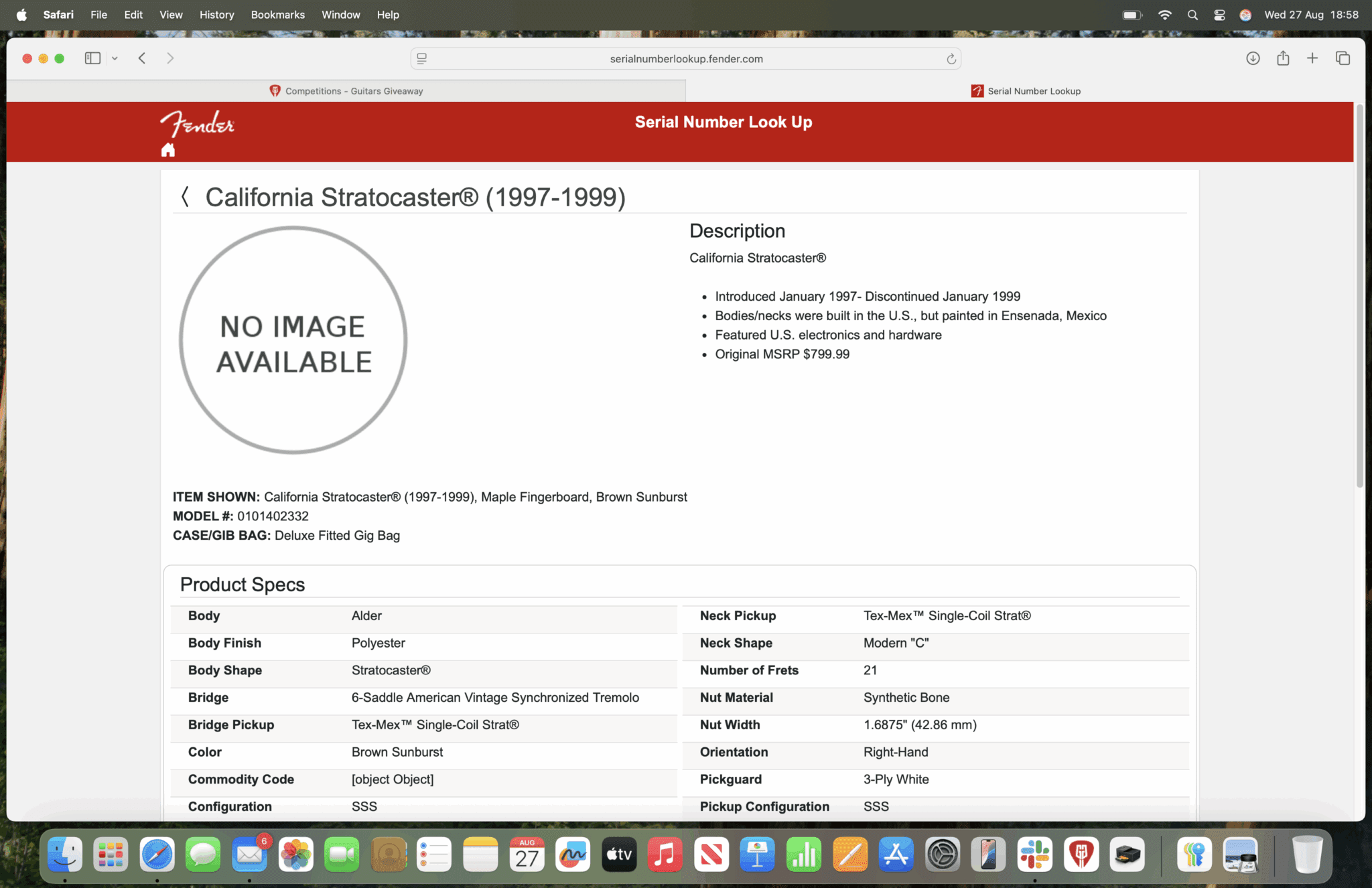
Task: Click the Brown Sunburst color value
Action: pyautogui.click(x=397, y=752)
